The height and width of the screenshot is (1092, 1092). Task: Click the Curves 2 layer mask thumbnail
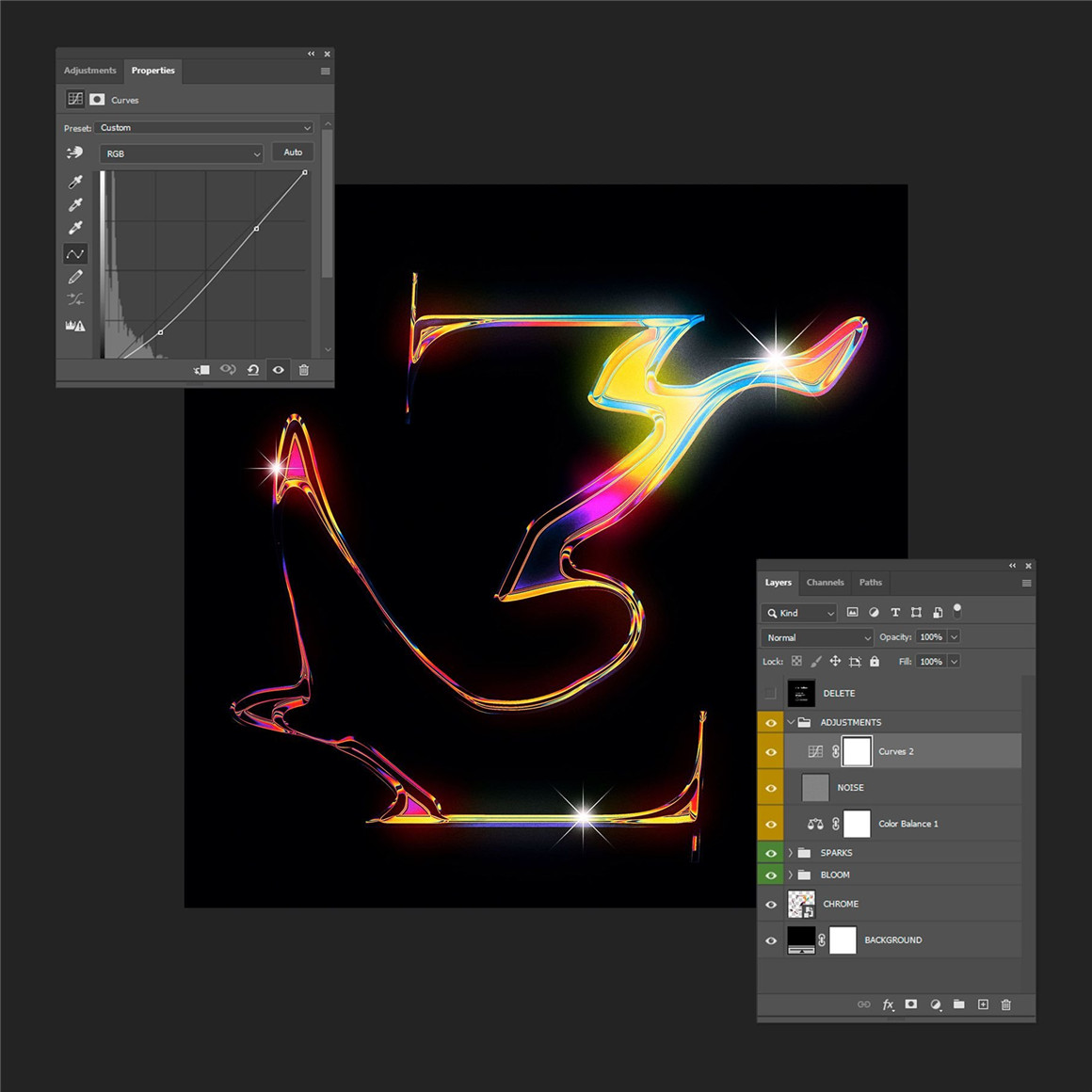point(857,751)
